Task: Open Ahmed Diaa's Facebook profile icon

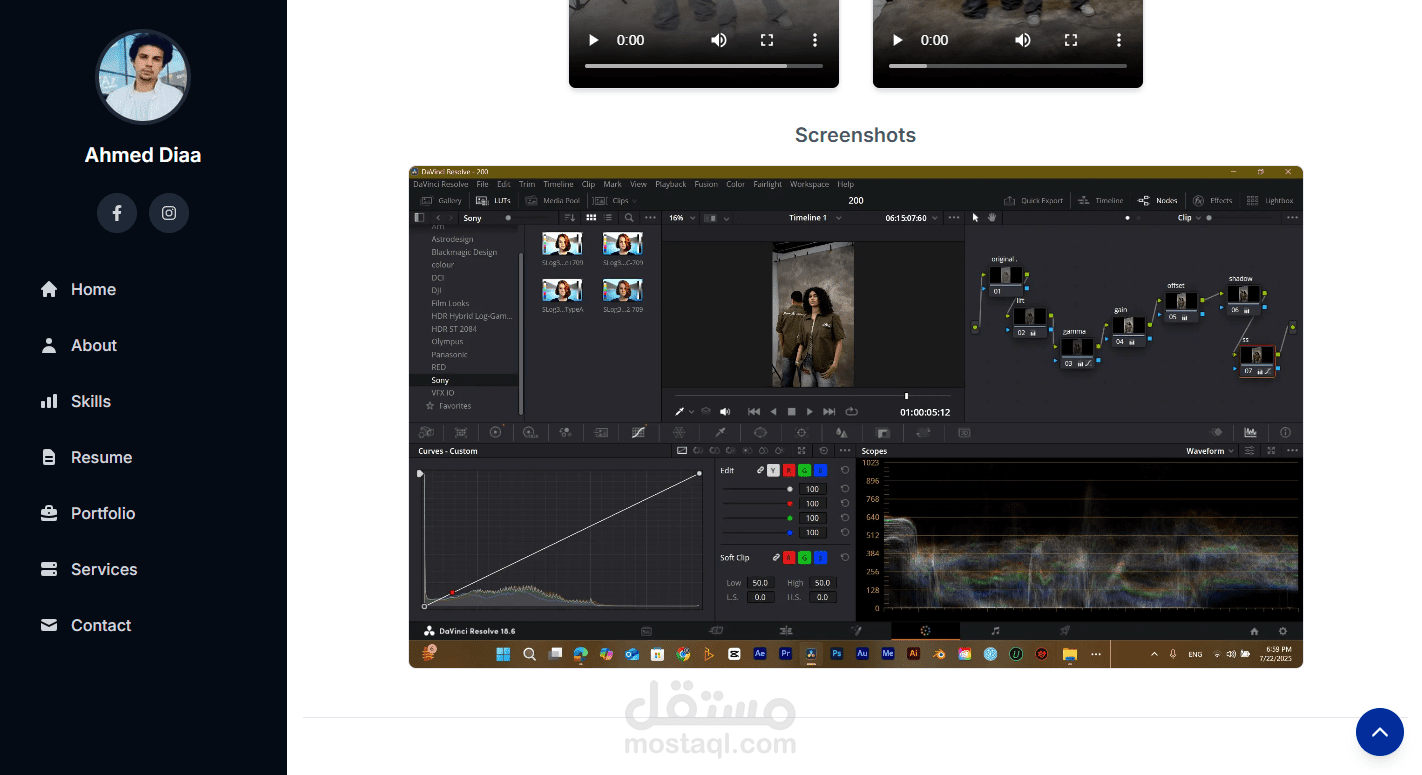Action: (117, 213)
